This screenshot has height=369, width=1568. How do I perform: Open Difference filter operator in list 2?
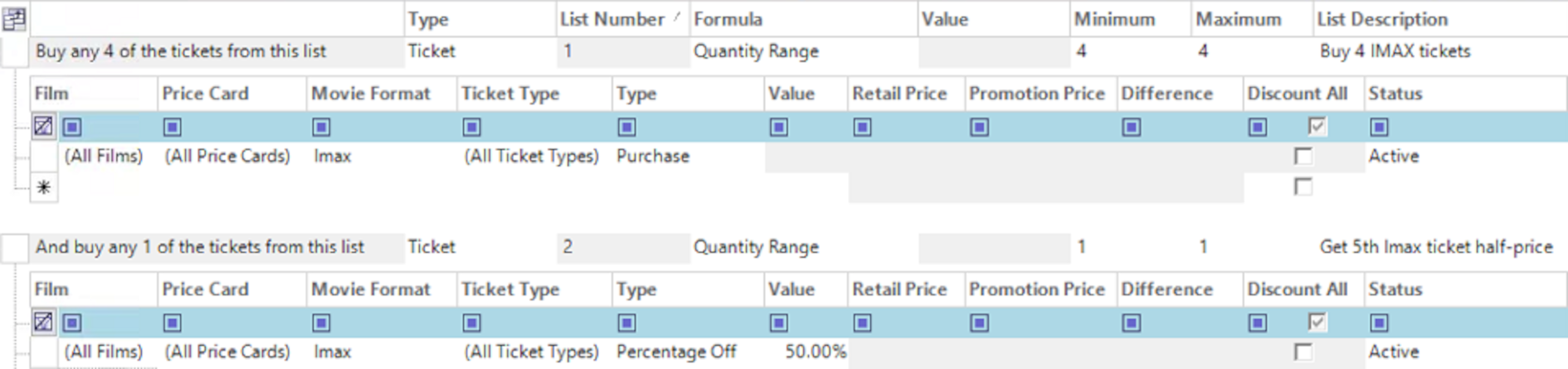pos(1131,323)
